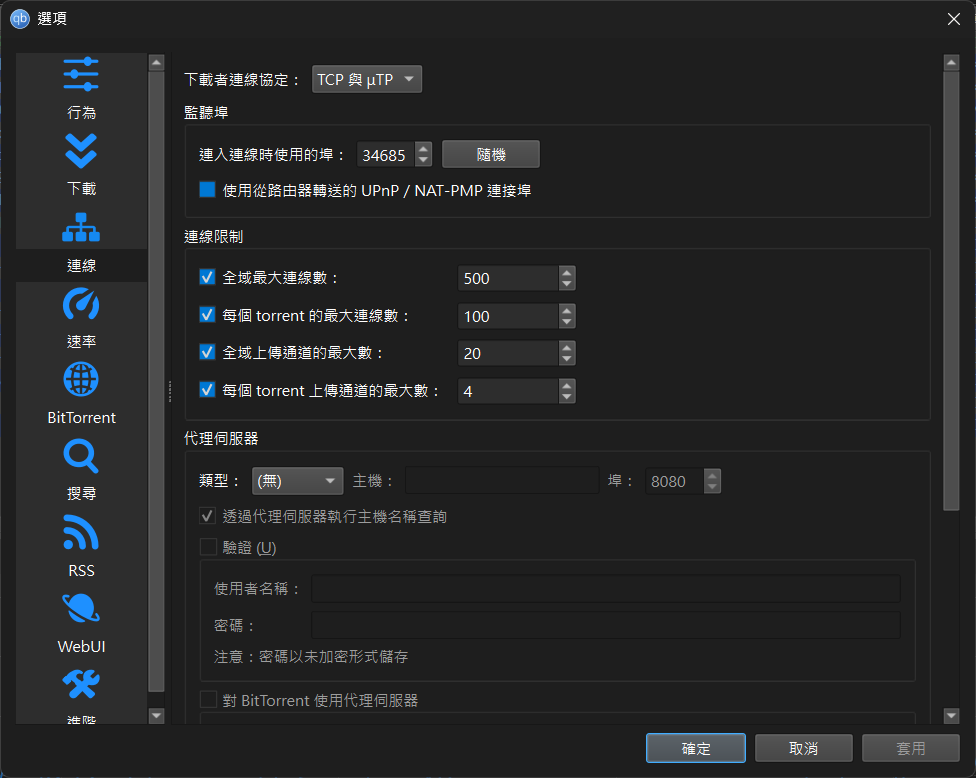Increase per-torrent max connections 100

click(x=566, y=310)
